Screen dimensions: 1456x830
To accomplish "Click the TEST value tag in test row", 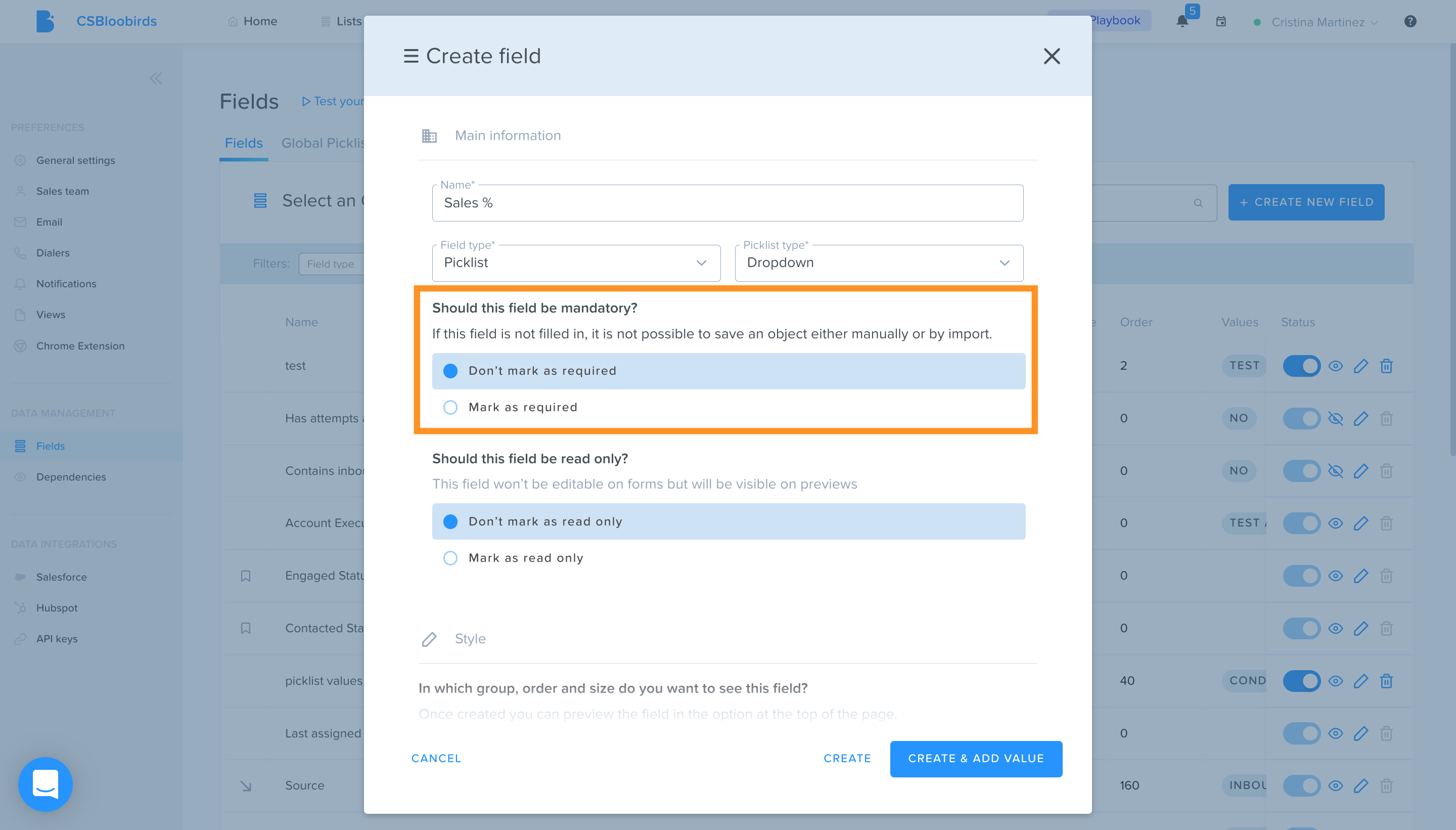I will click(x=1244, y=366).
